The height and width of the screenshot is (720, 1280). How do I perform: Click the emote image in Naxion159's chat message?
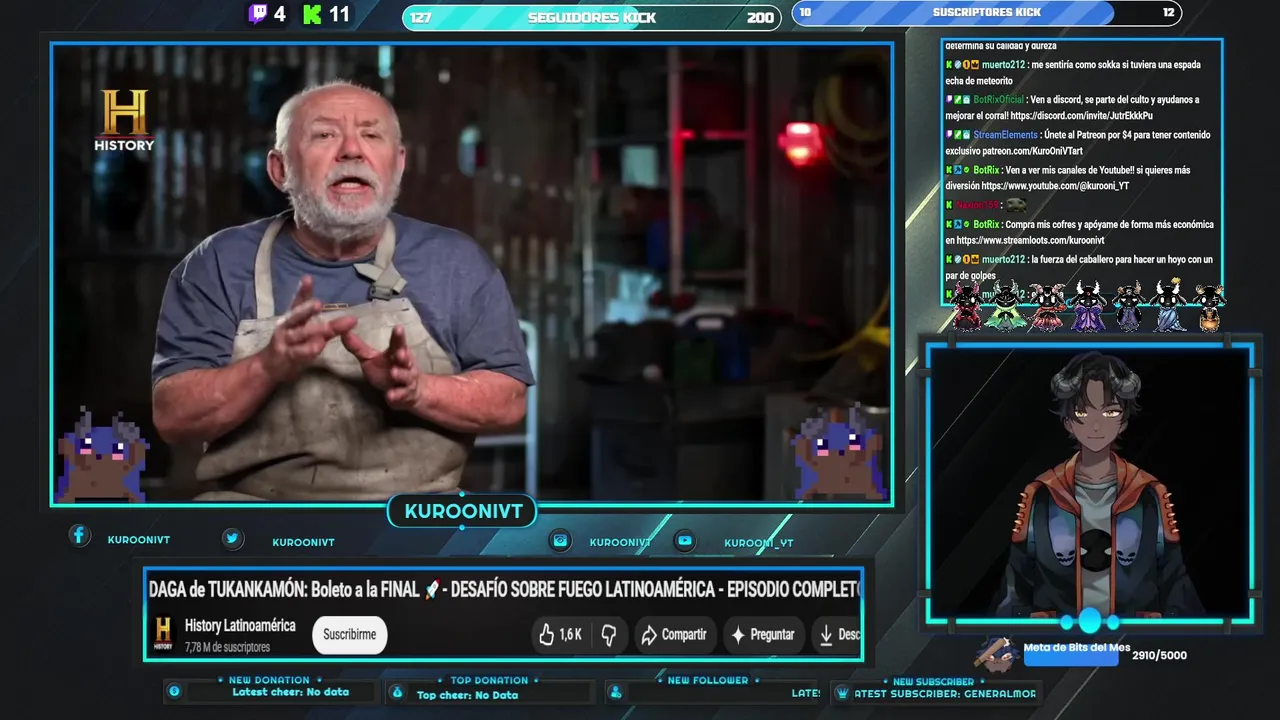click(x=1016, y=205)
